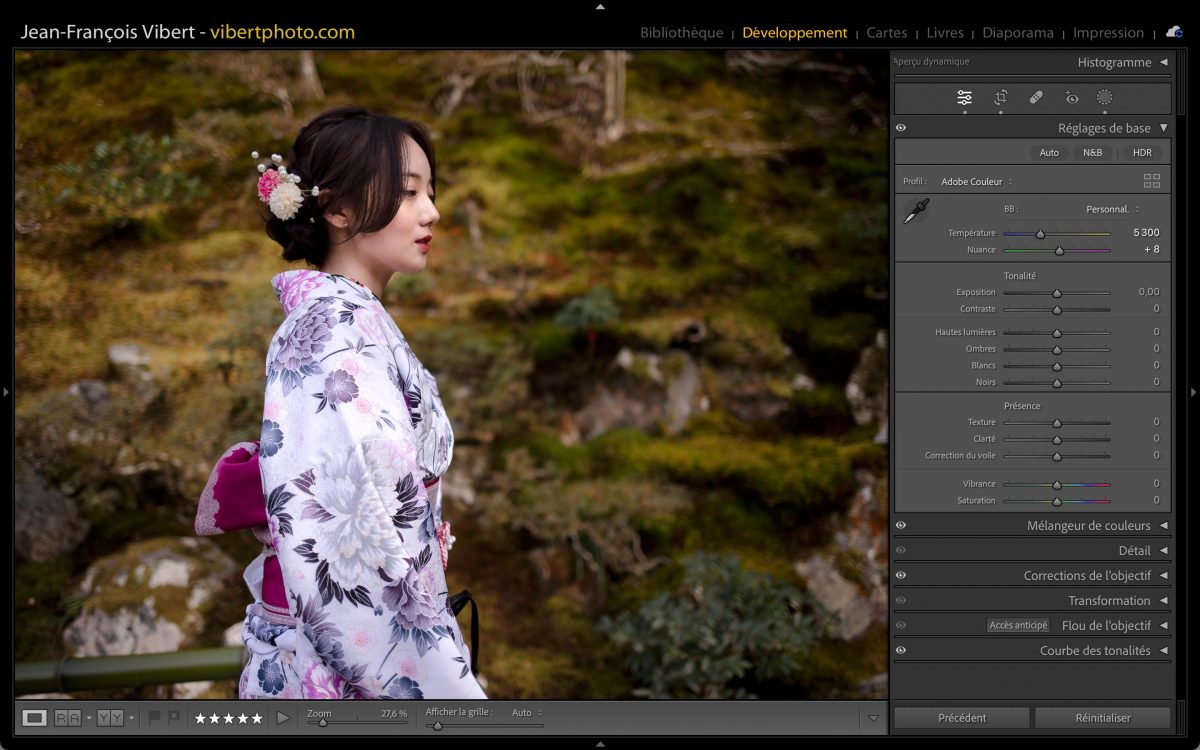Activate the Crop and rotate tool
This screenshot has height=750, width=1200.
click(x=1000, y=97)
